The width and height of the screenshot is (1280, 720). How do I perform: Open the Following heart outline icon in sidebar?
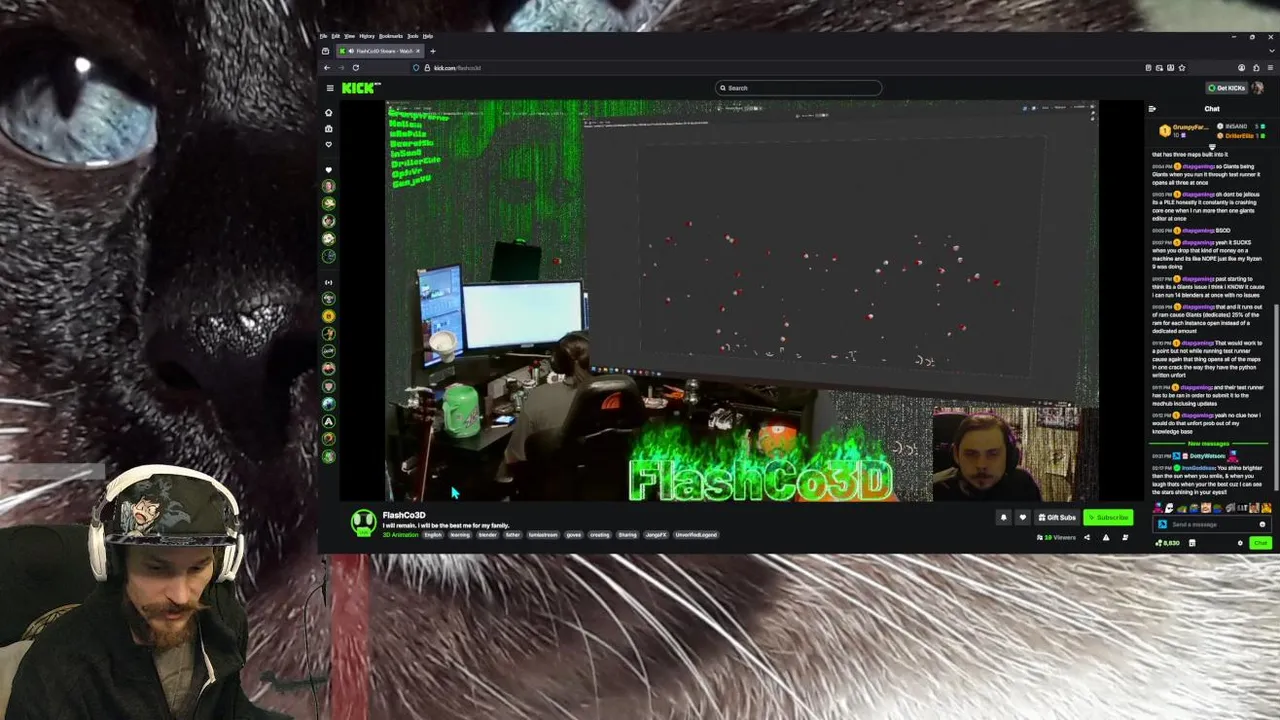click(x=328, y=144)
